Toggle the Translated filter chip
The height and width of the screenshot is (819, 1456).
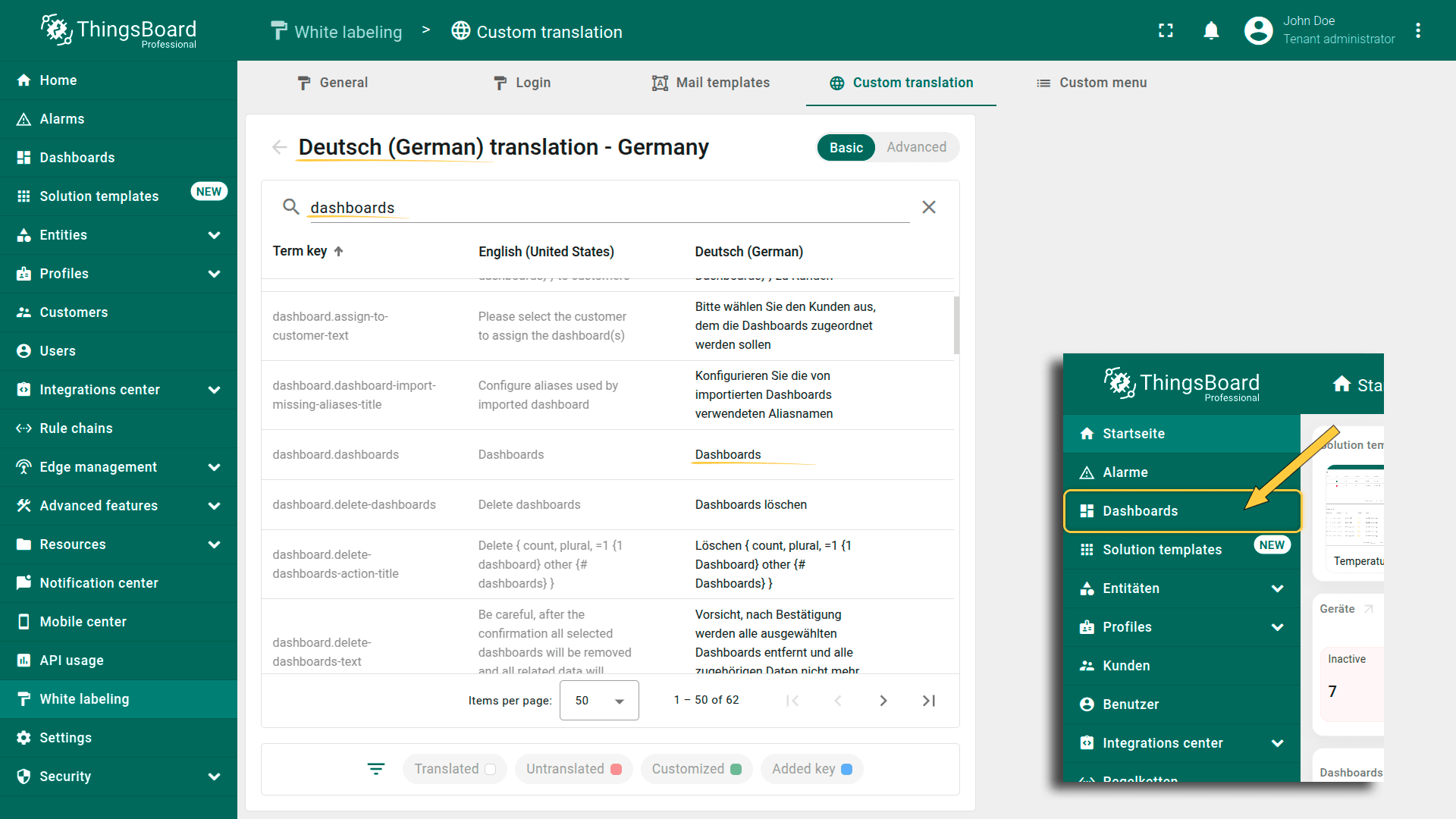pos(454,769)
